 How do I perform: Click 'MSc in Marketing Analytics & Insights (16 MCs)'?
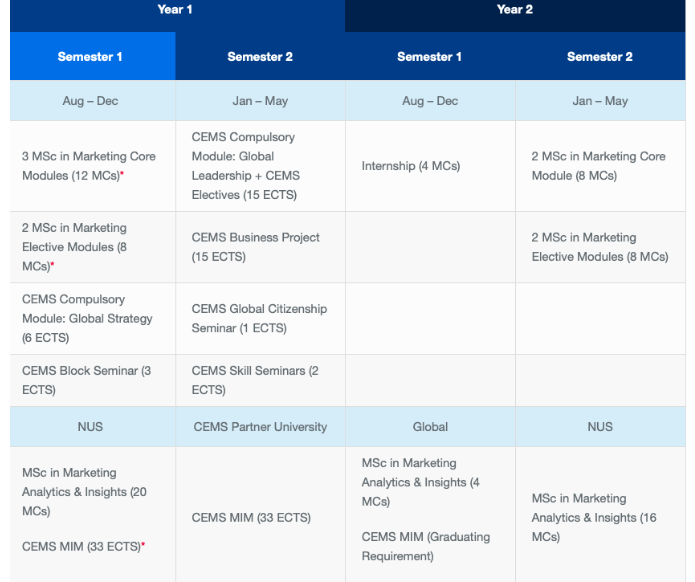(x=594, y=517)
